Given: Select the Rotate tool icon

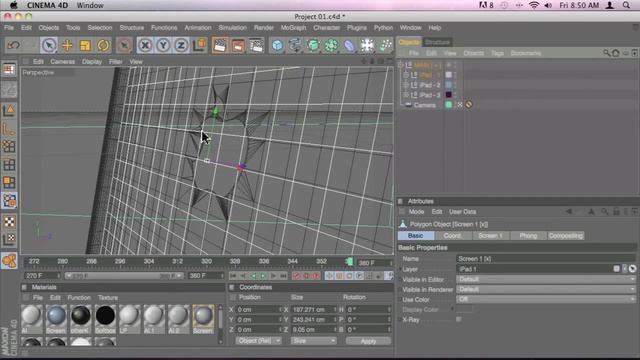Looking at the screenshot, I should click(103, 45).
